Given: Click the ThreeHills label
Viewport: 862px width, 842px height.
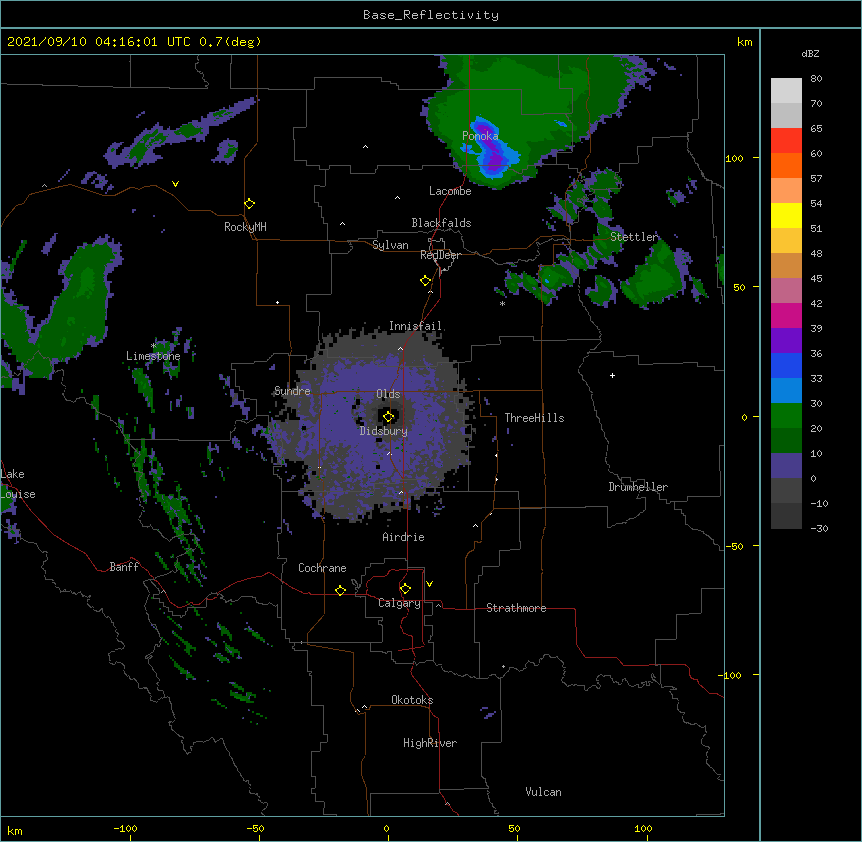Looking at the screenshot, I should 534,418.
